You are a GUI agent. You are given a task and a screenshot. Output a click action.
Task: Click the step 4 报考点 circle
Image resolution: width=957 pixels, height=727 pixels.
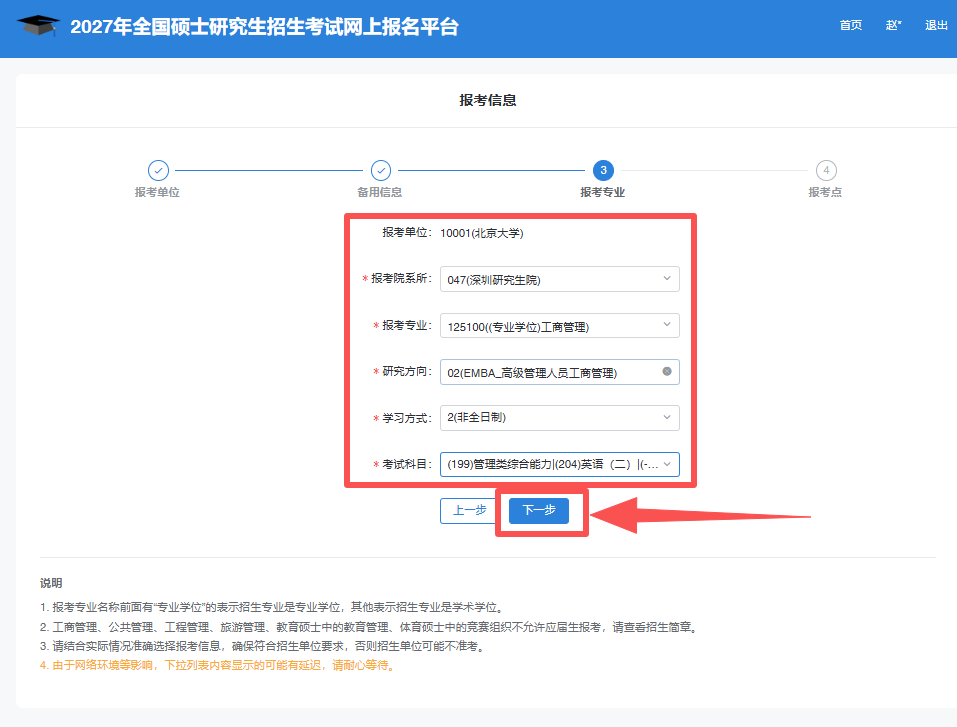pos(826,170)
